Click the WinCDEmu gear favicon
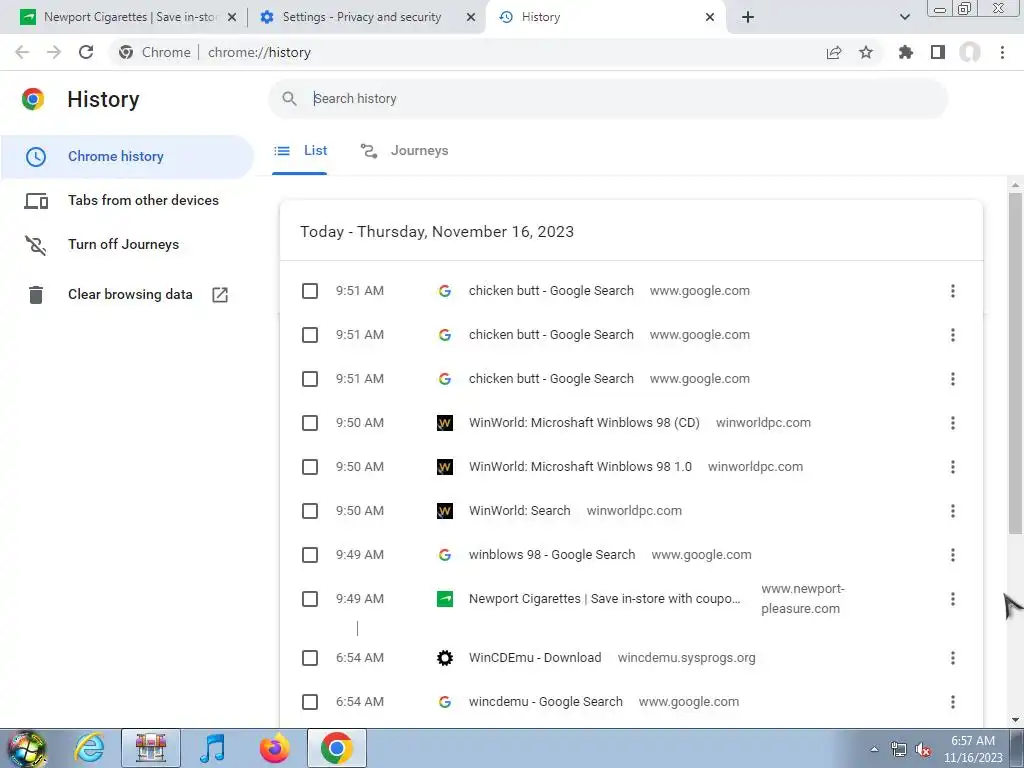The height and width of the screenshot is (768, 1024). (445, 658)
